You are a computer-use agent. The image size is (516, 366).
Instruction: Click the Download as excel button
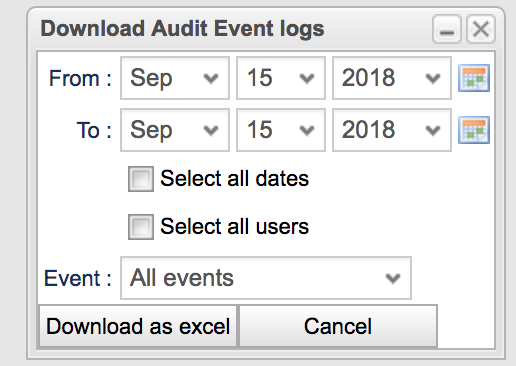138,326
